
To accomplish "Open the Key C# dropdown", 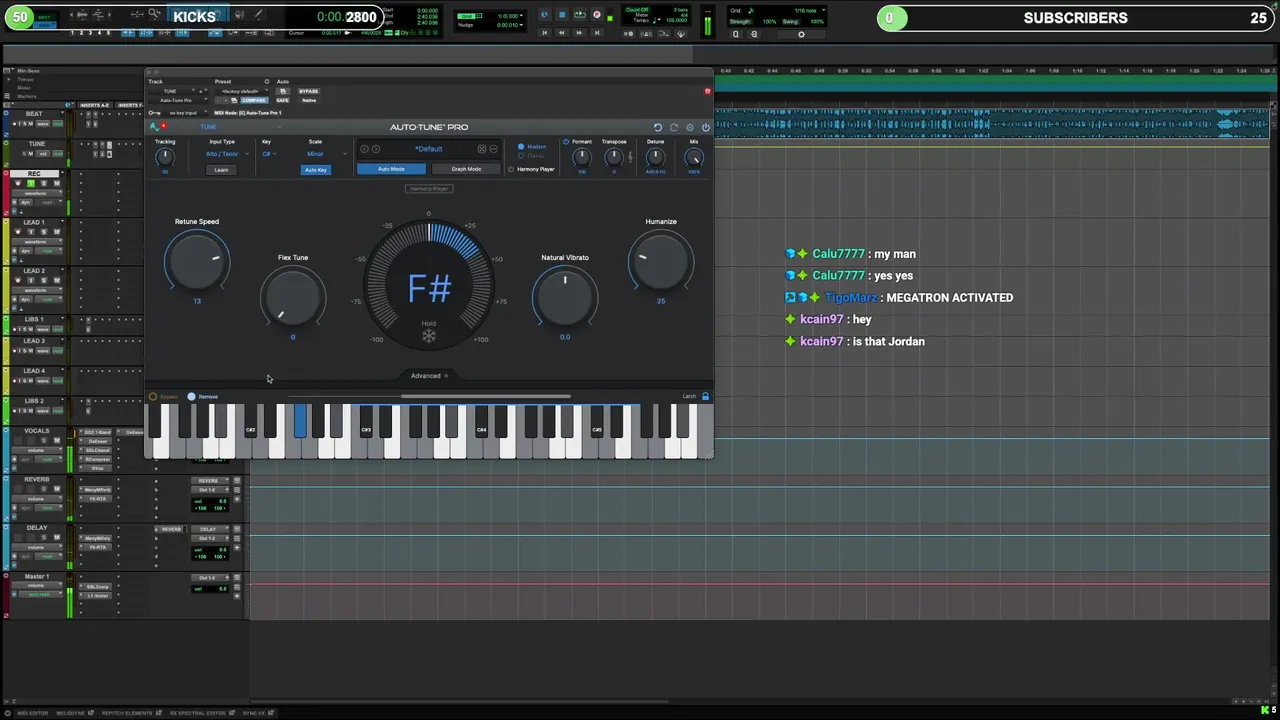I will coord(269,154).
